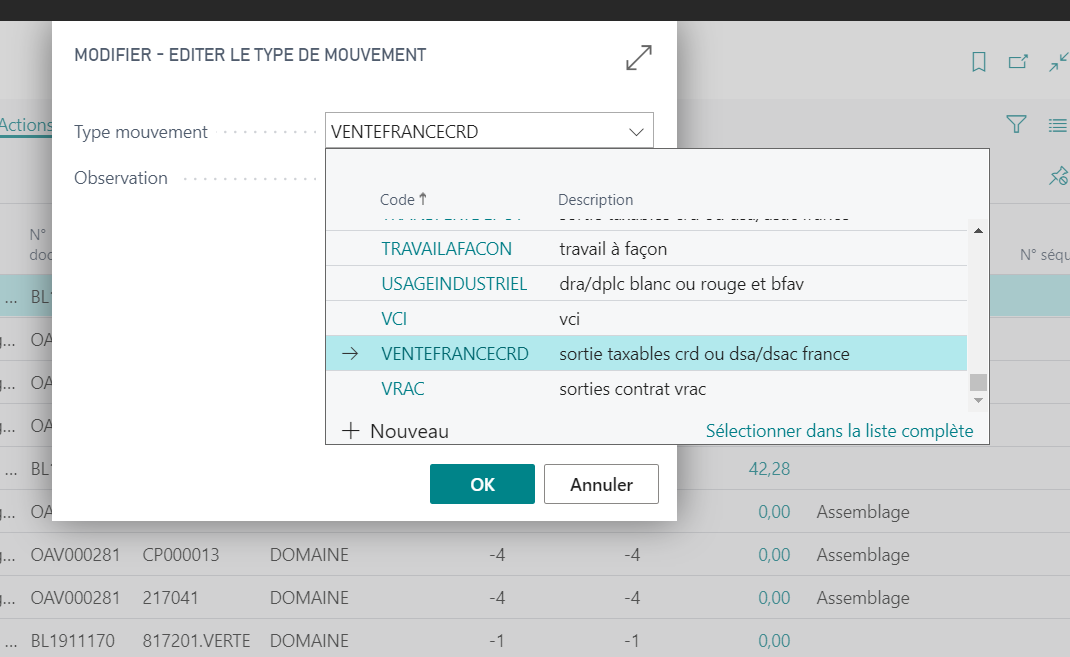Click the Description column header
The height and width of the screenshot is (657, 1070).
pos(595,199)
